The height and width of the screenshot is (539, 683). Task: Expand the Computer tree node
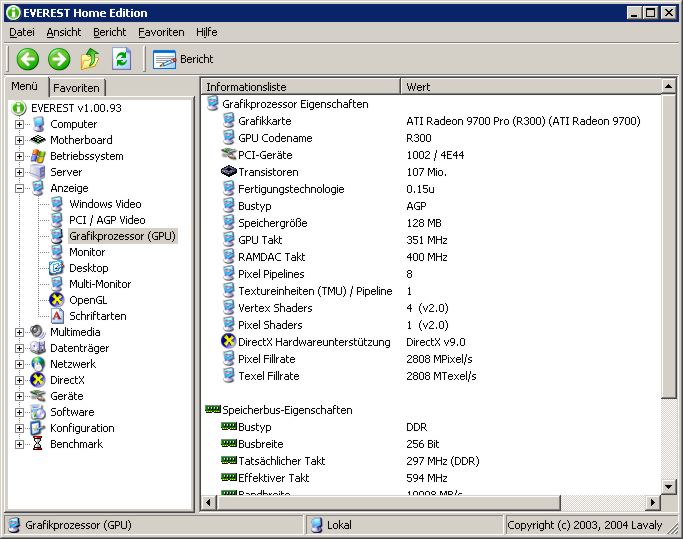pyautogui.click(x=19, y=125)
